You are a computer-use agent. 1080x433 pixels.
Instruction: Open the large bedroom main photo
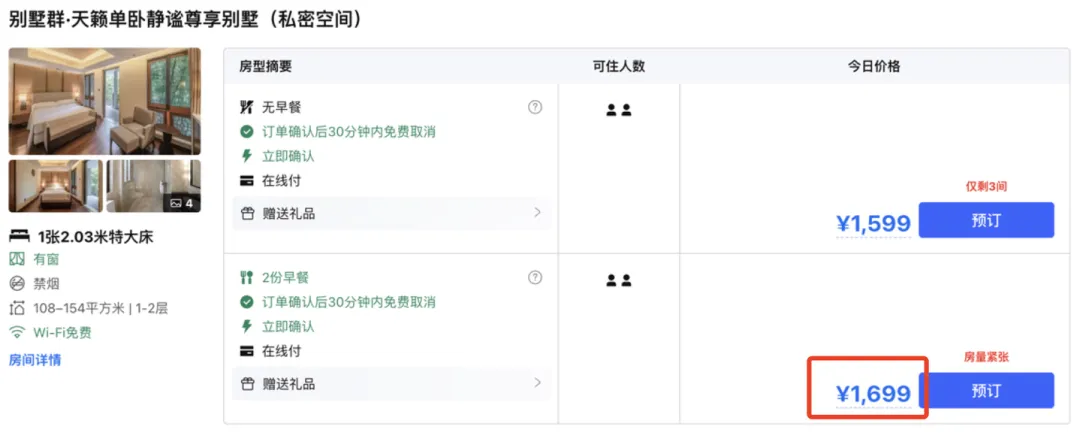(104, 101)
